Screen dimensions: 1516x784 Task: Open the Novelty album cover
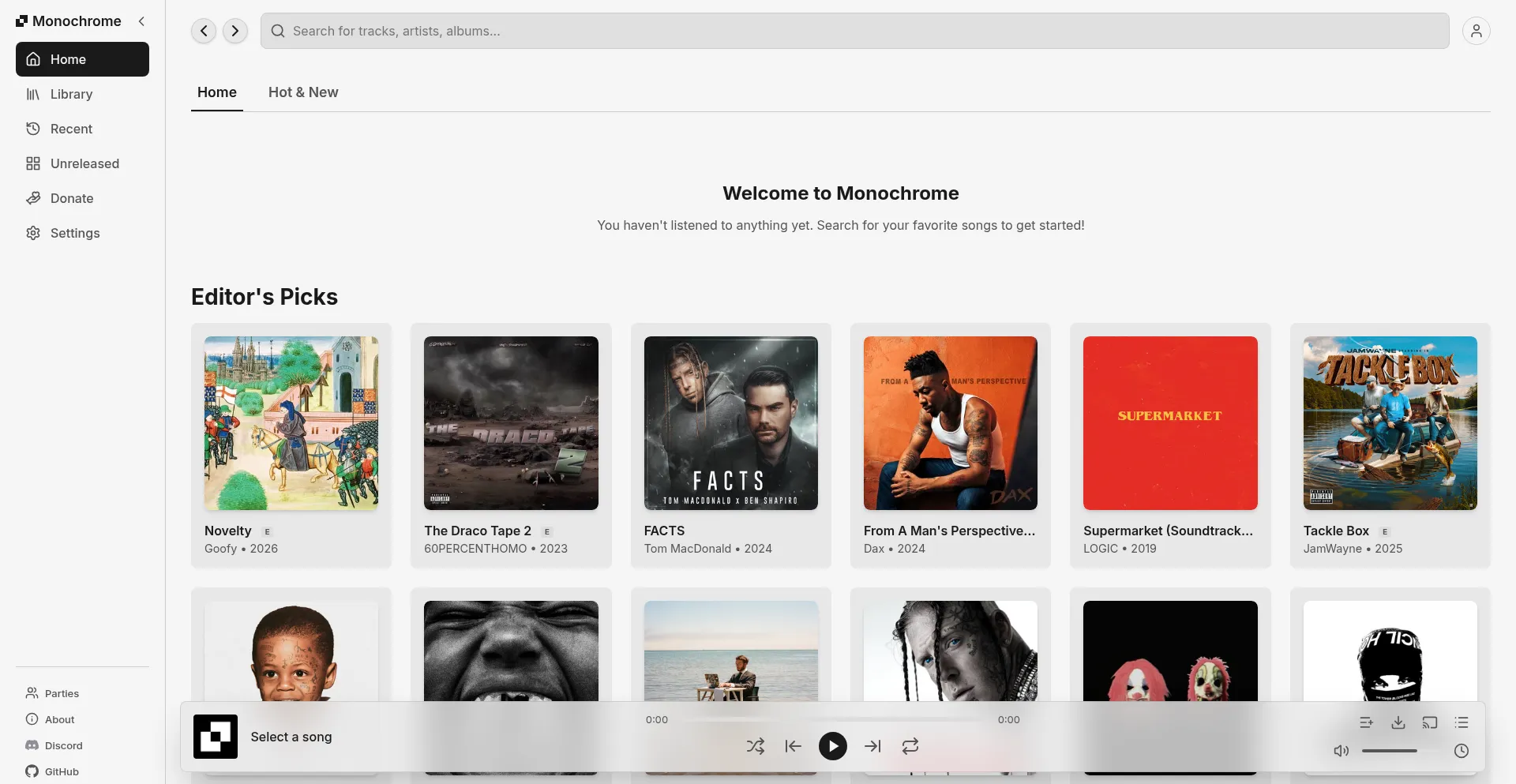coord(291,423)
